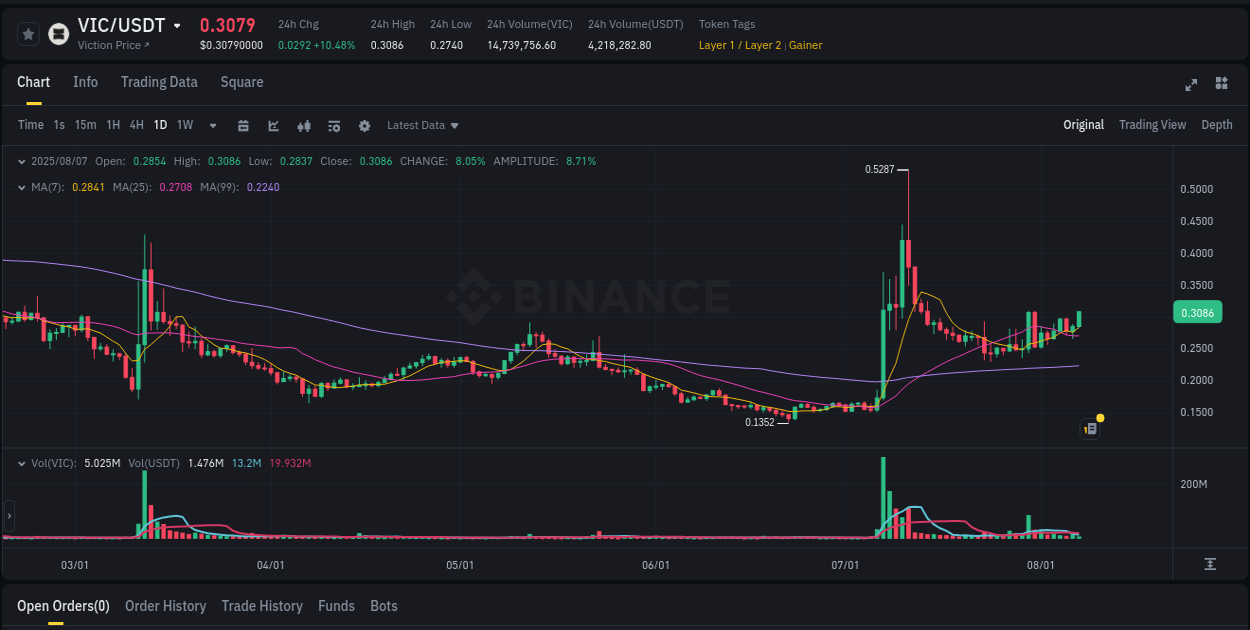
Task: Switch to line chart style
Action: 273,125
